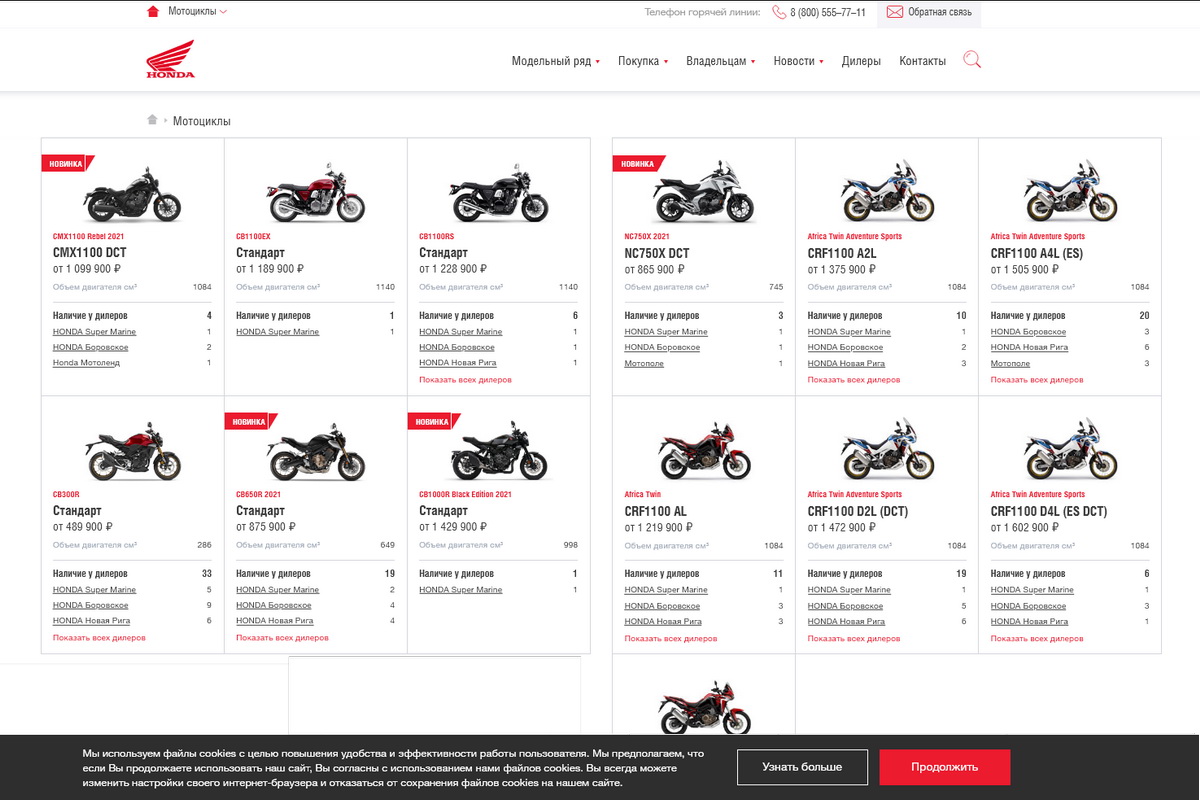Show all dealers for CRF1100 A4L (ES)

point(1037,380)
